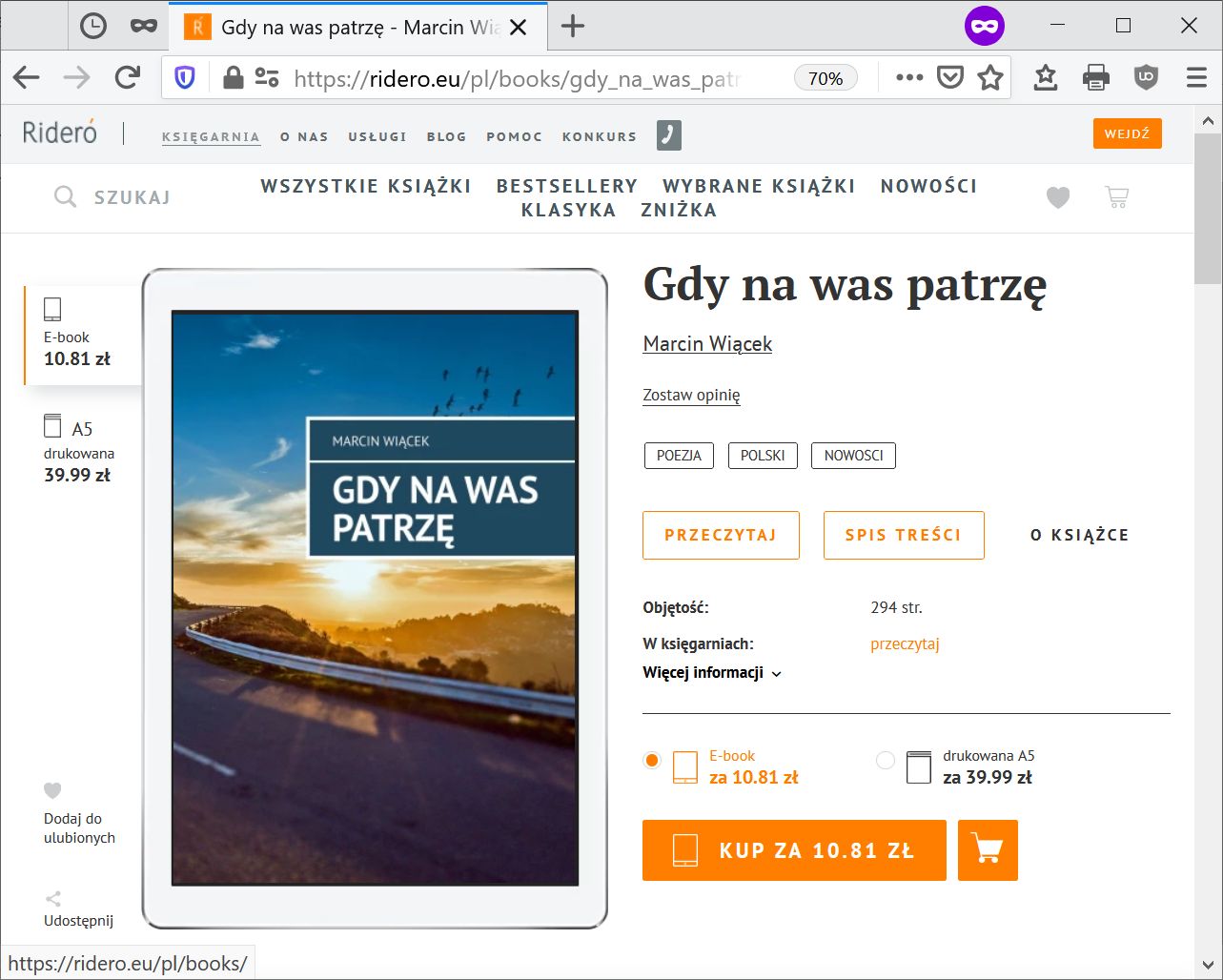Click Zostaw opinię link
This screenshot has width=1223, height=980.
pyautogui.click(x=691, y=395)
